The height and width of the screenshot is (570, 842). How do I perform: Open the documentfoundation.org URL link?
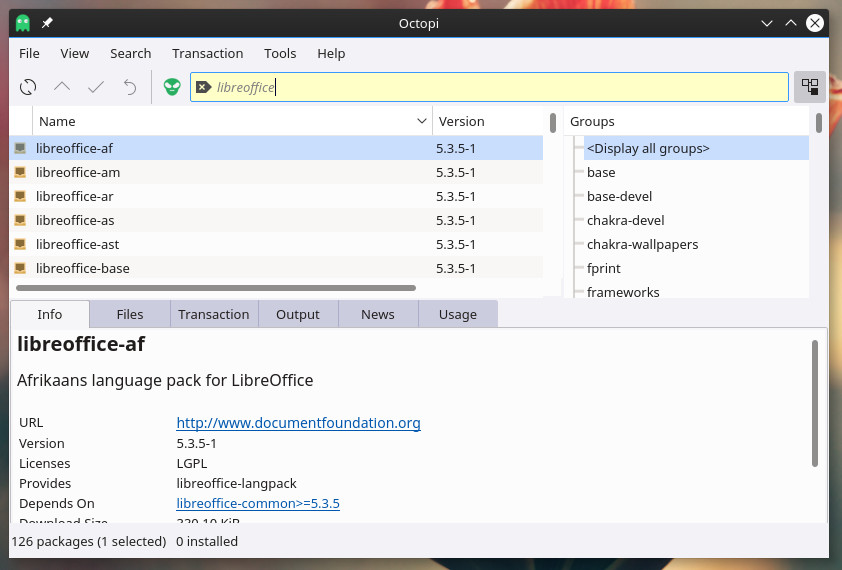(x=298, y=423)
